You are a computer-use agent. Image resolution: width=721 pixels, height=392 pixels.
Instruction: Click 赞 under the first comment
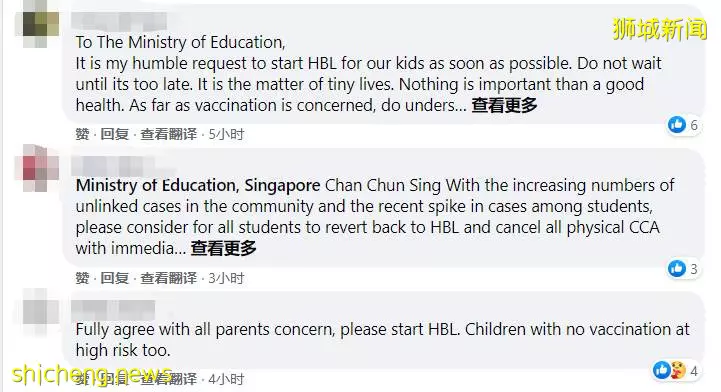tap(82, 134)
